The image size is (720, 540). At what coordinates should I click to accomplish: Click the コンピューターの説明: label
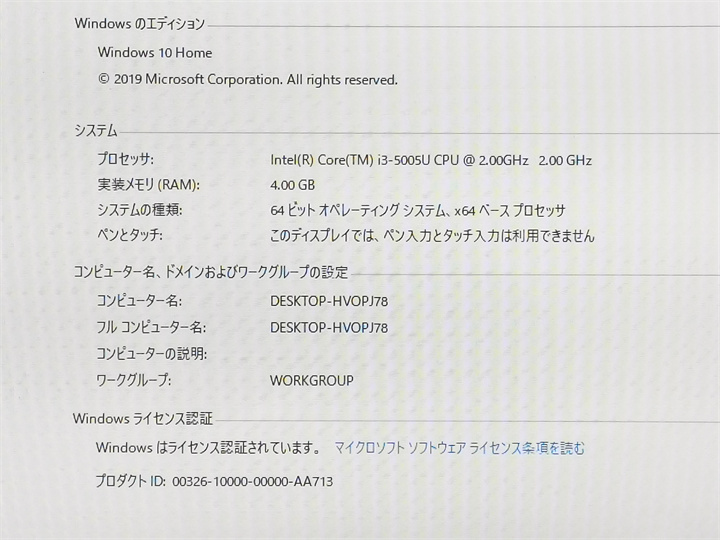[x=151, y=354]
